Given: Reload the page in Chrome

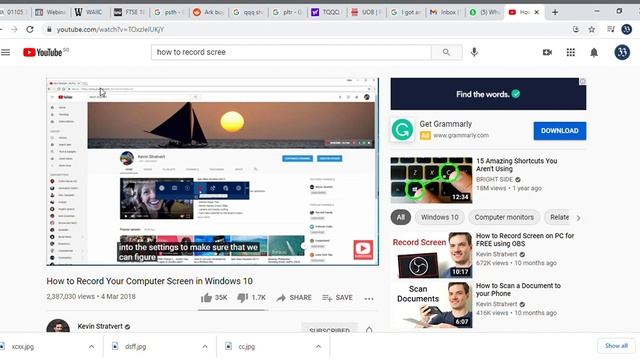Looking at the screenshot, I should coord(30,29).
